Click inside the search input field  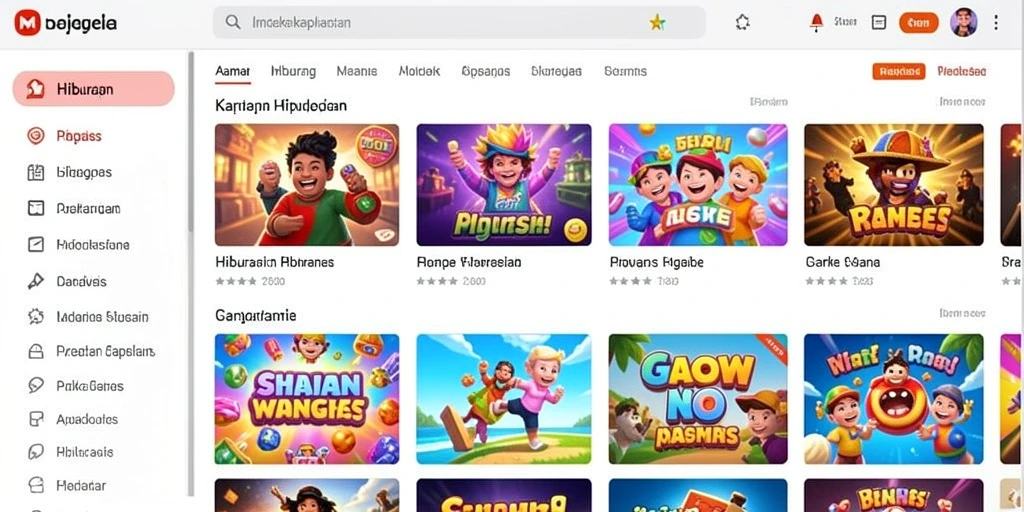pyautogui.click(x=458, y=23)
